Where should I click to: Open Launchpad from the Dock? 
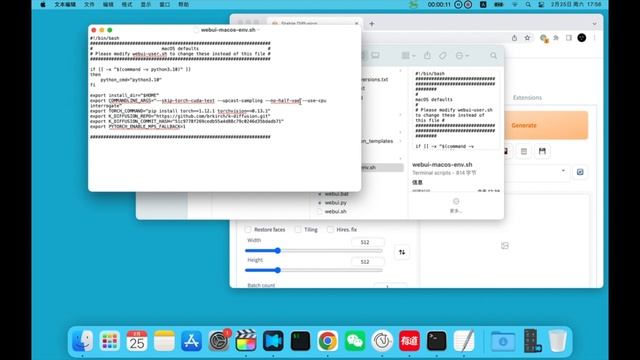110,341
